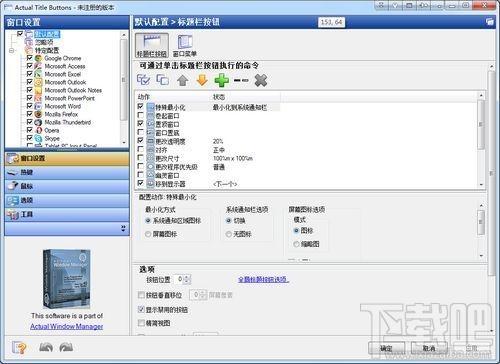The height and width of the screenshot is (364, 500).
Task: Click the copy/duplicate windows toolbar icon
Action: point(163,80)
